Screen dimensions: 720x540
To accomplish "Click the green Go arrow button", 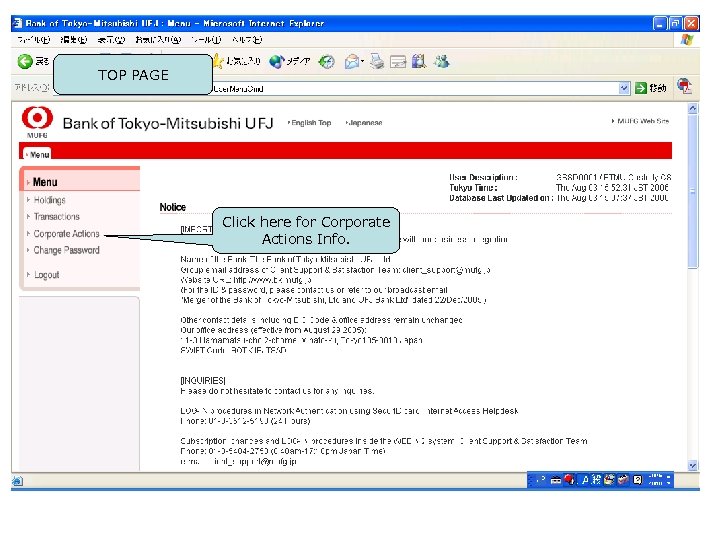I will point(641,88).
